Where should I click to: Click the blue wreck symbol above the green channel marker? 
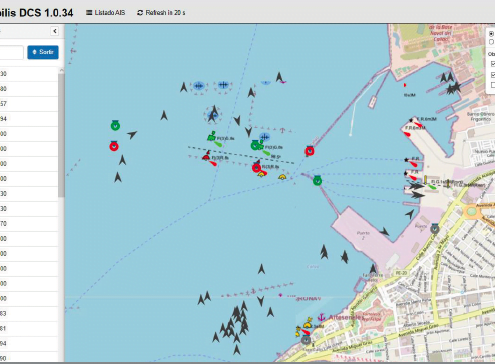(x=264, y=137)
